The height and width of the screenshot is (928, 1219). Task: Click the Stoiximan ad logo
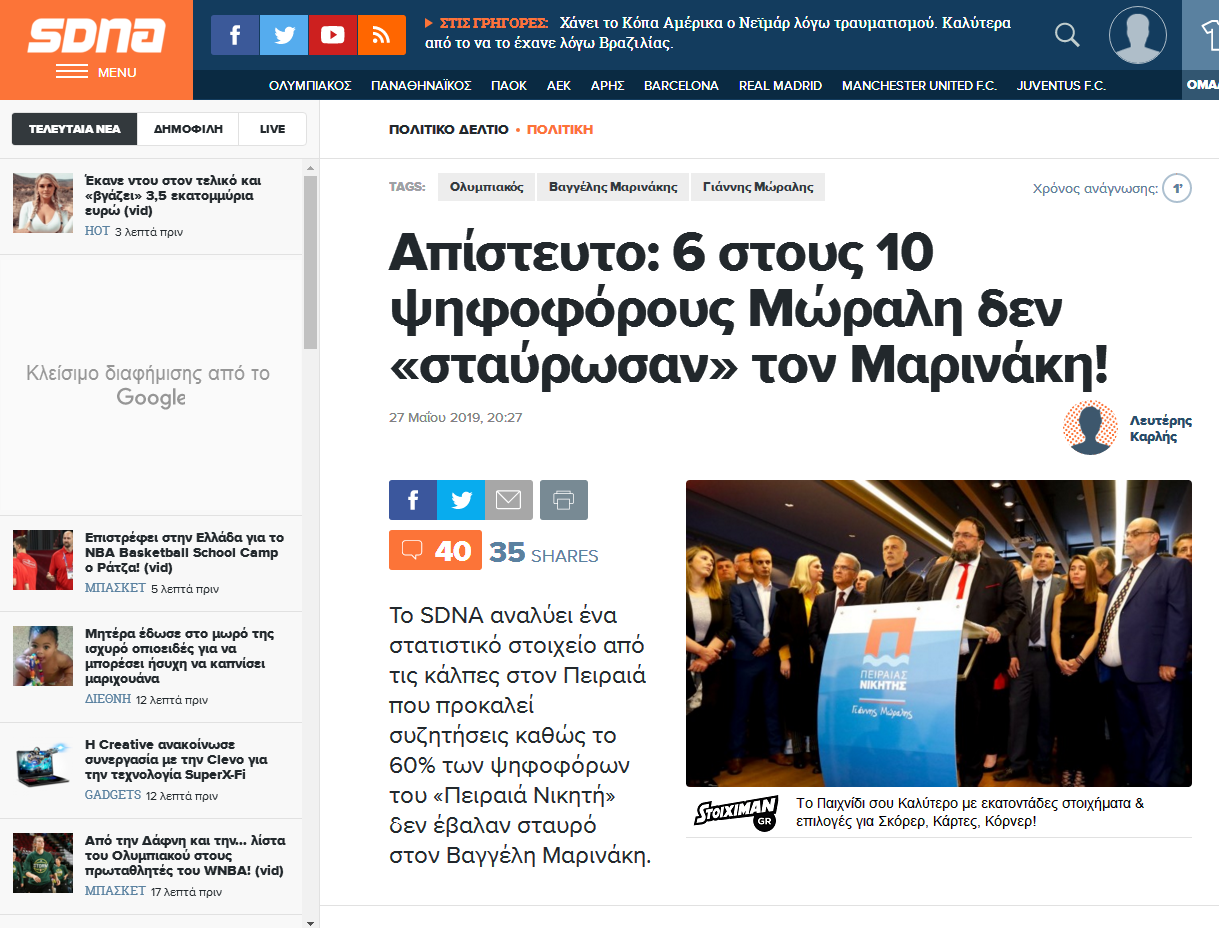736,812
